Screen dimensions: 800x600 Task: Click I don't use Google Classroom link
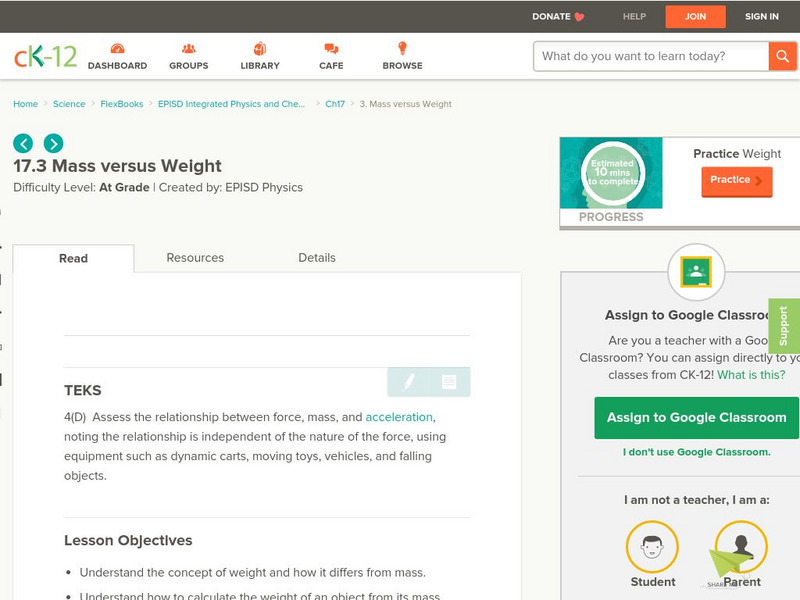pyautogui.click(x=696, y=452)
